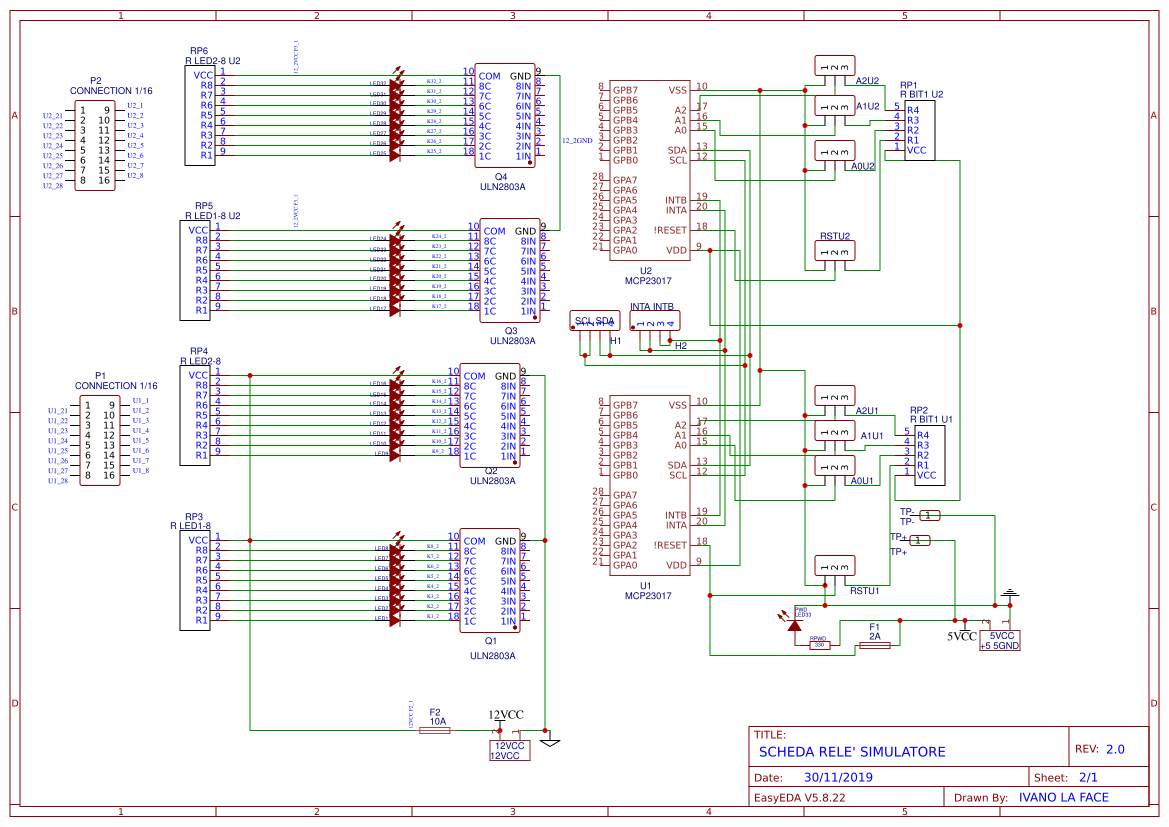Select header H1 with SCL SDA pins
Screen dimensions: 1169x827
pos(596,322)
